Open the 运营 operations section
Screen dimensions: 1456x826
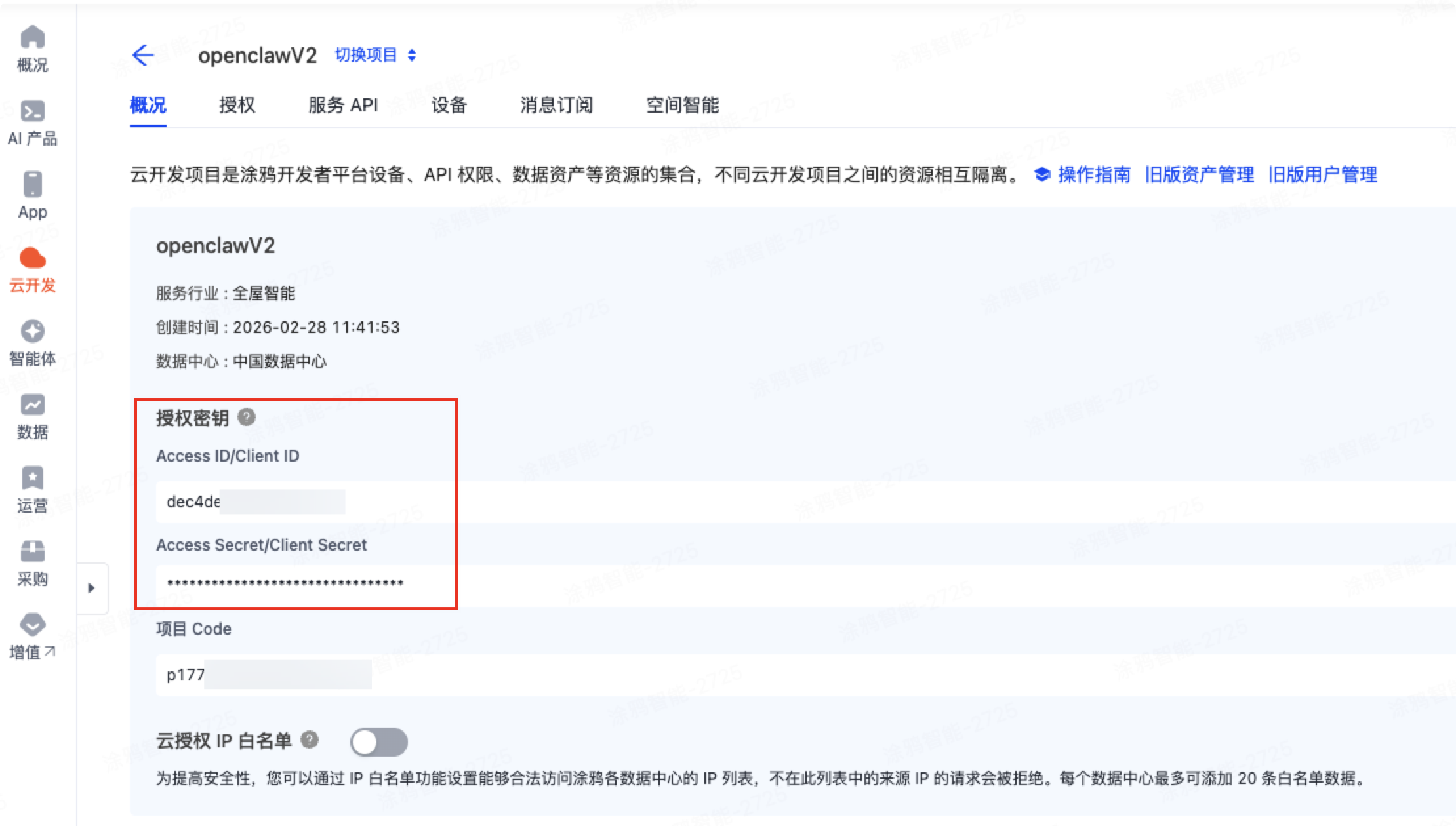(32, 492)
